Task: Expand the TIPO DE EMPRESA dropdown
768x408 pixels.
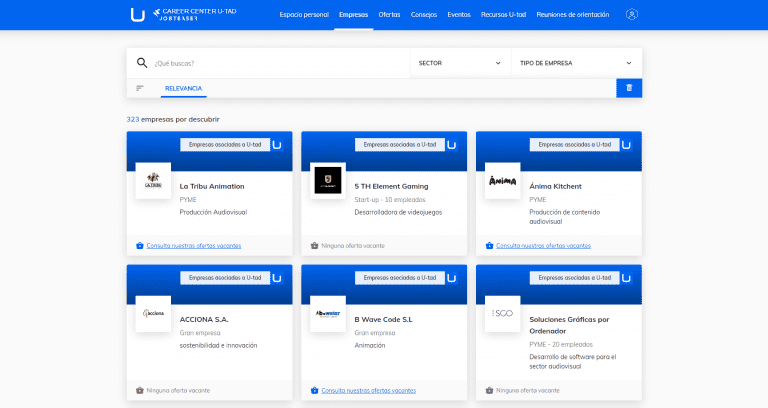Action: click(x=575, y=63)
